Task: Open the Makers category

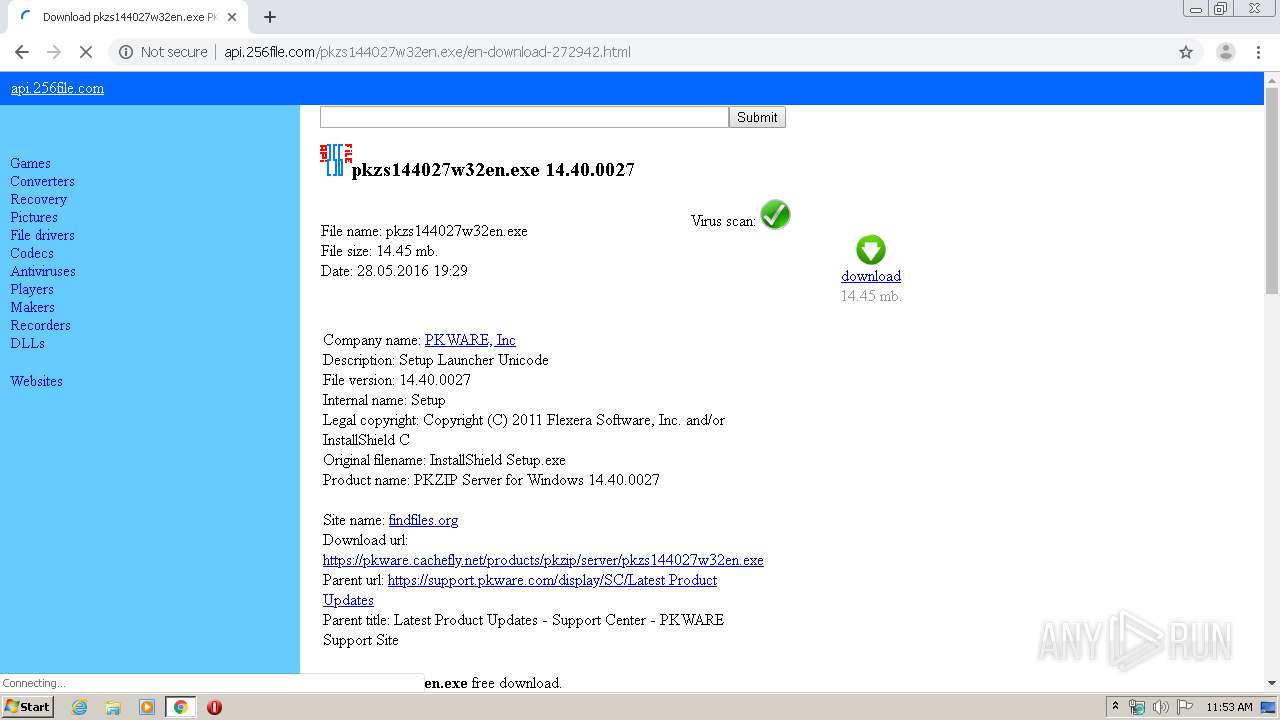Action: 32,307
